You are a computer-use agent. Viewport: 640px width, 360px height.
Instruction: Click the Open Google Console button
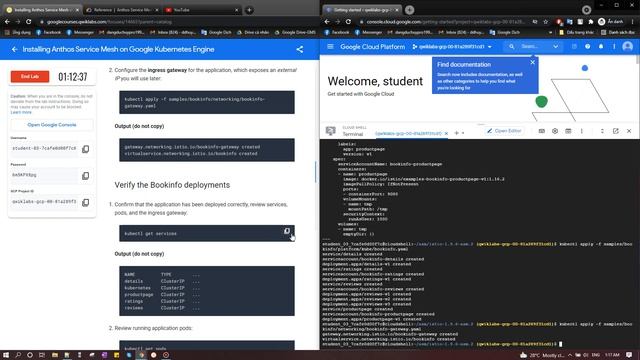tap(52, 125)
